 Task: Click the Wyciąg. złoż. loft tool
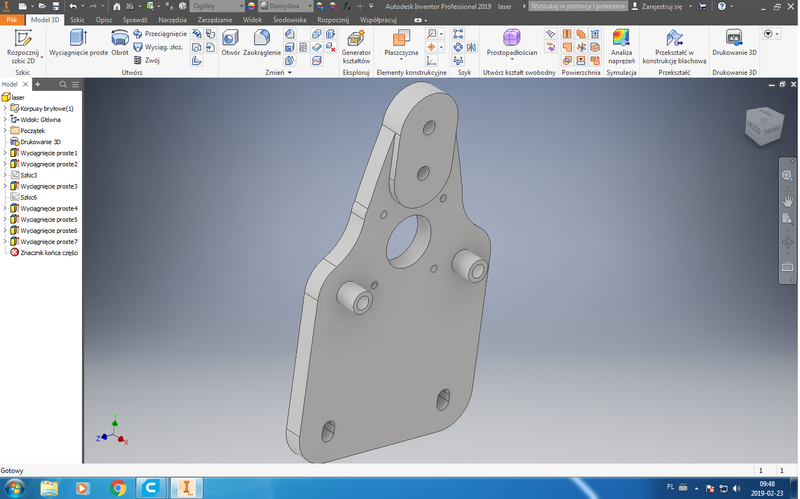coord(158,47)
